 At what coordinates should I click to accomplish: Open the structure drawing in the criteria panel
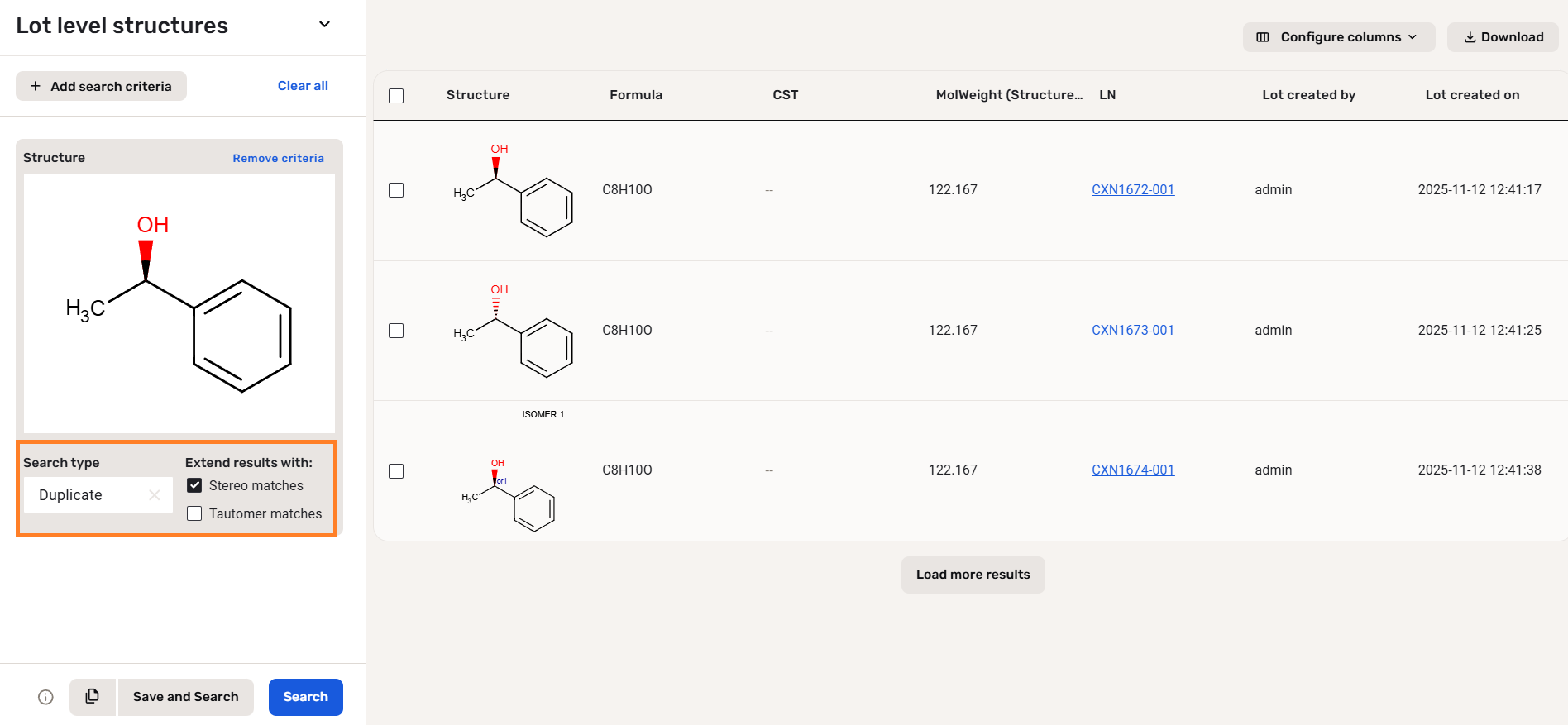click(179, 303)
